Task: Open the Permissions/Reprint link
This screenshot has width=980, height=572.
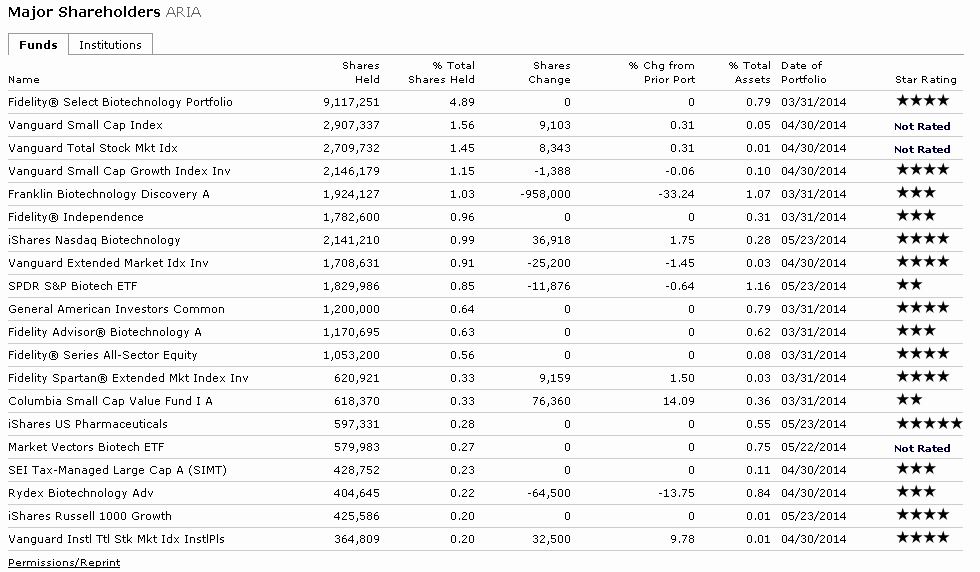Action: click(64, 562)
